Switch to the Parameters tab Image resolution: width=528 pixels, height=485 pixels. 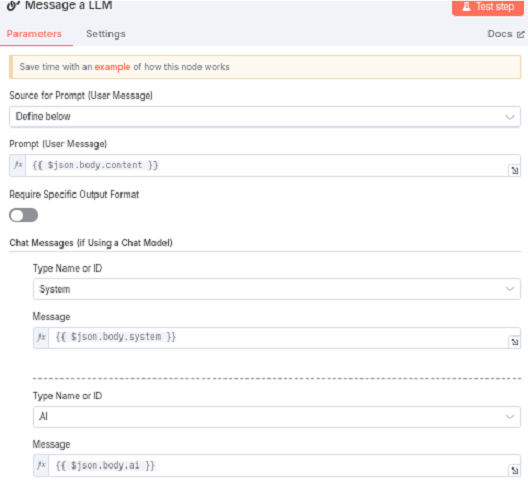[x=34, y=34]
